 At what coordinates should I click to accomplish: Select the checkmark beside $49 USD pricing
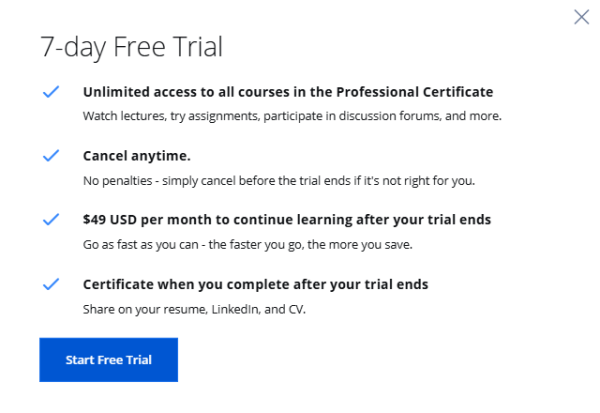tap(51, 219)
